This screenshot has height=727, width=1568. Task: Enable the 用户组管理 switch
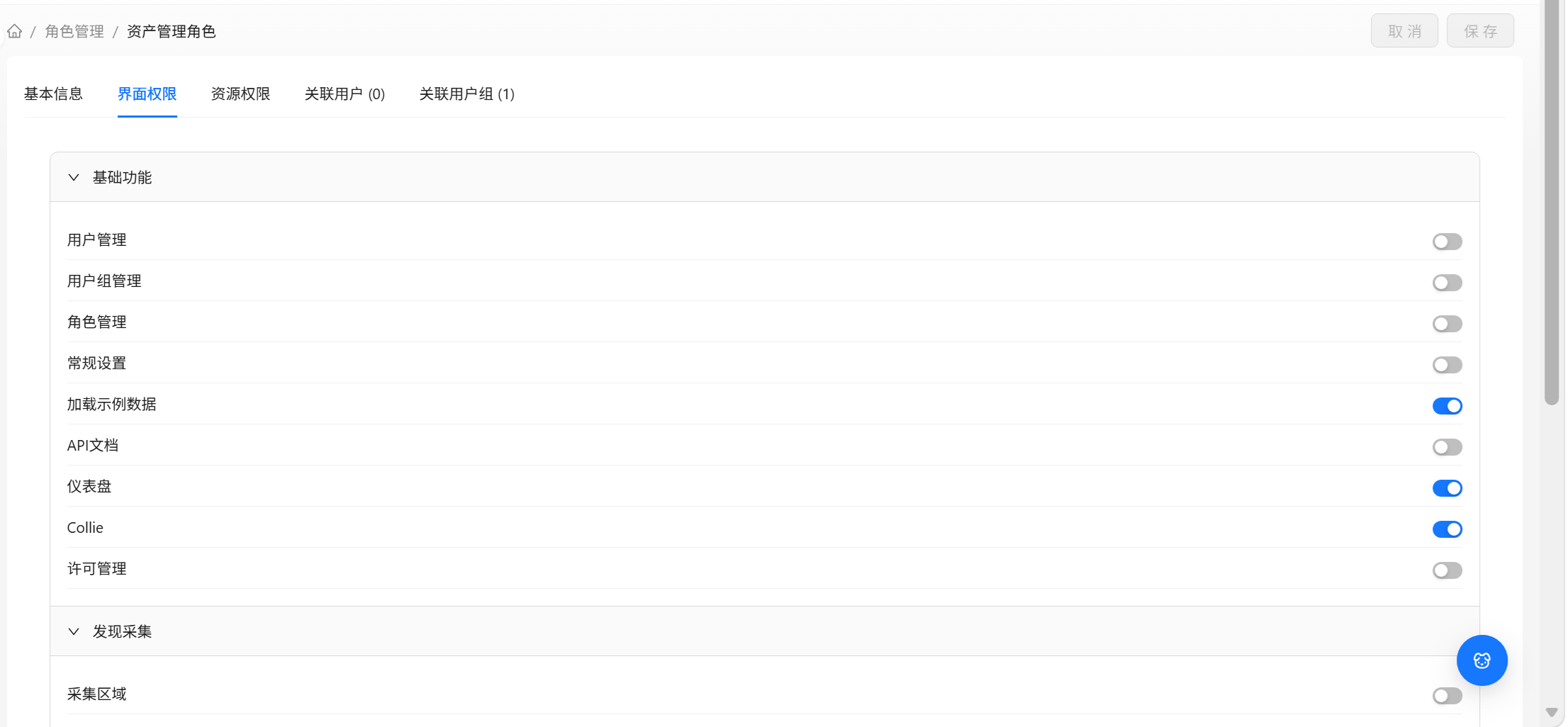click(1447, 283)
